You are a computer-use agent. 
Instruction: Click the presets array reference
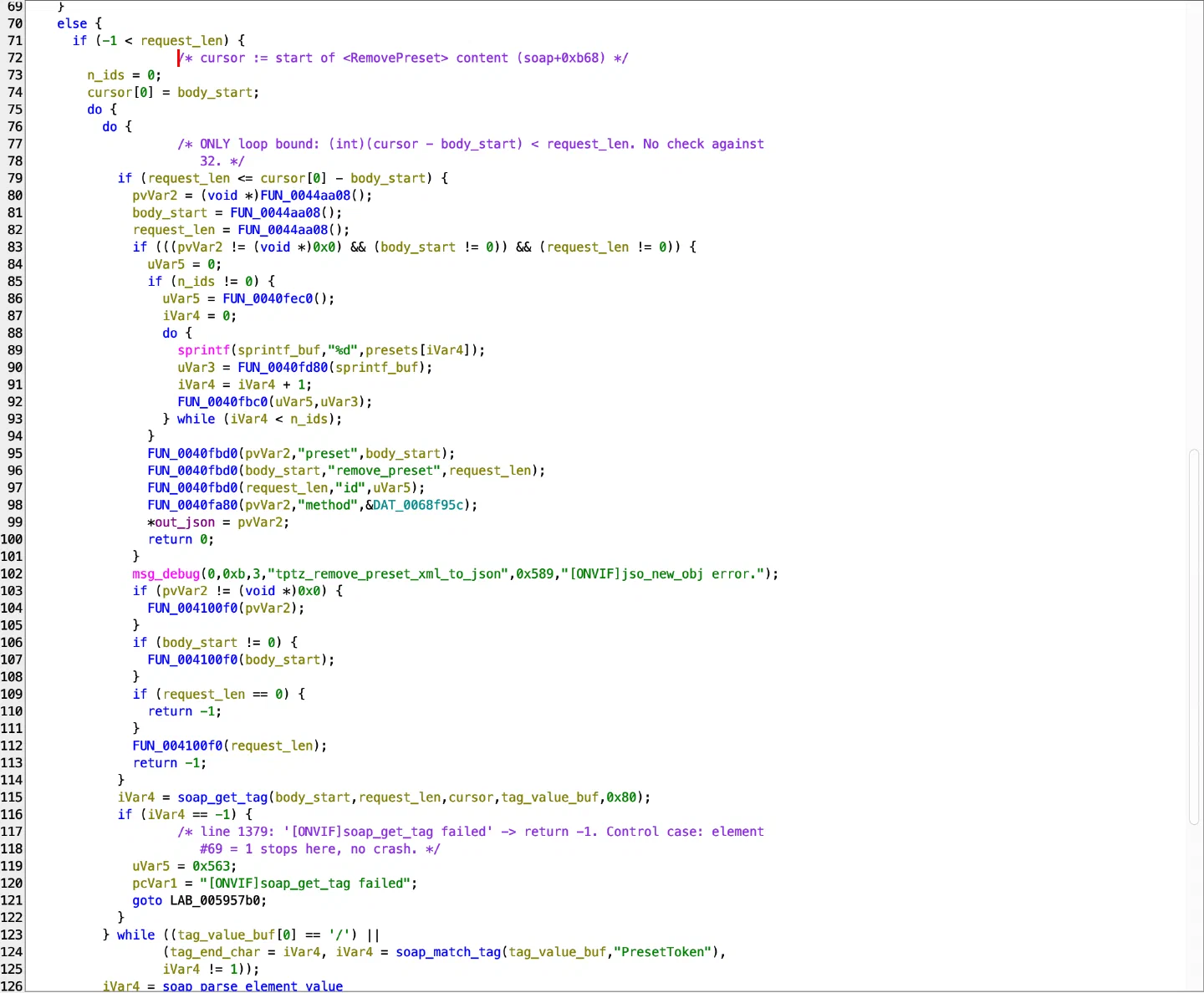pyautogui.click(x=391, y=350)
